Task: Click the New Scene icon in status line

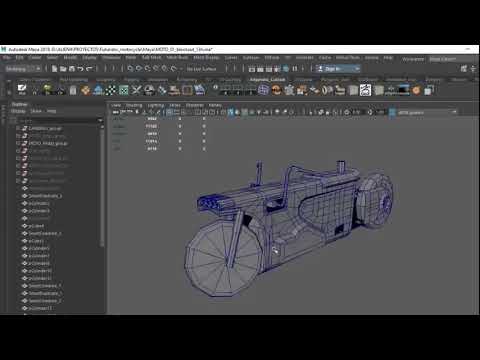Action: [x=55, y=69]
